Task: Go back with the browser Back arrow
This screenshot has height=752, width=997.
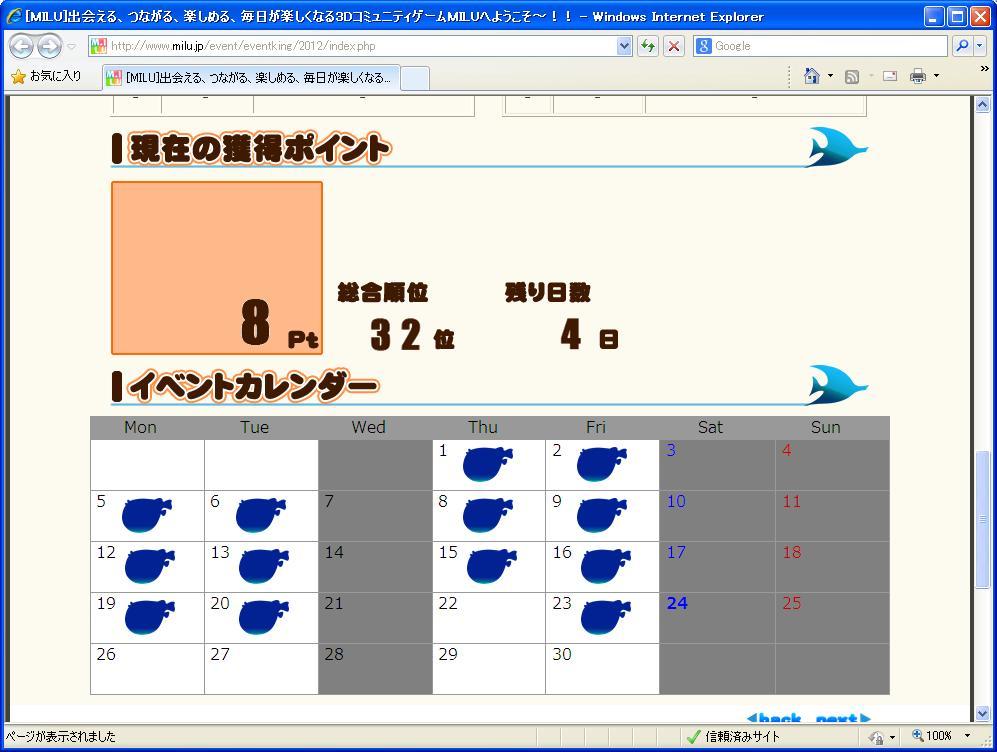Action: pyautogui.click(x=21, y=46)
